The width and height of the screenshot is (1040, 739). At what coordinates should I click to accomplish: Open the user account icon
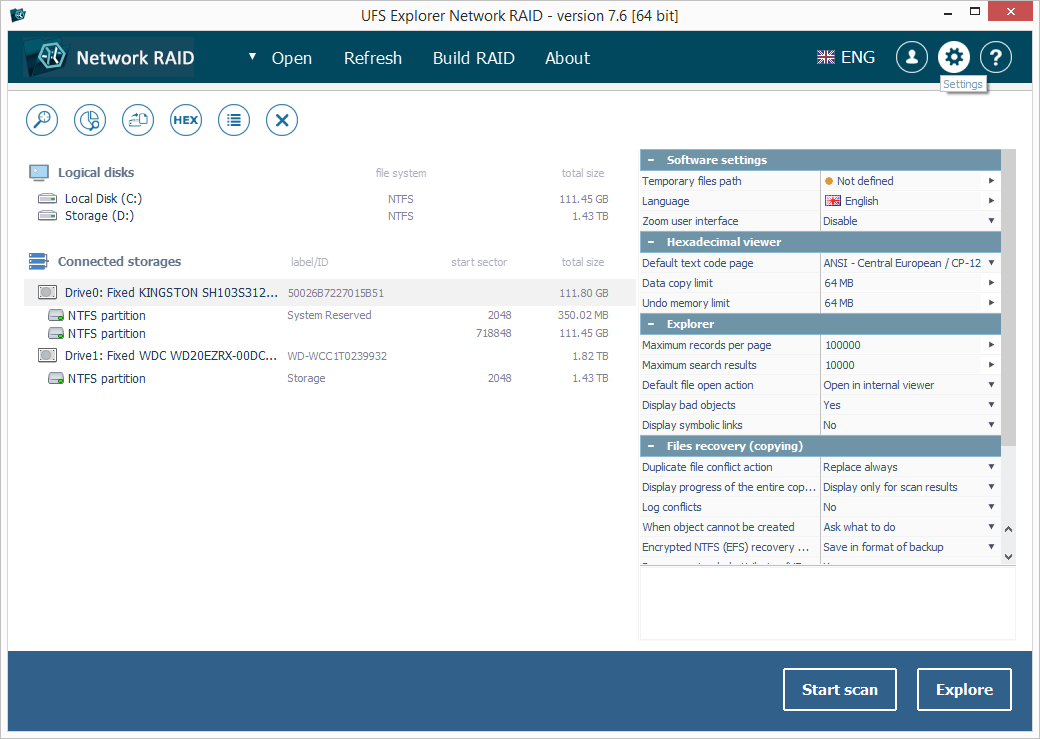pos(912,58)
